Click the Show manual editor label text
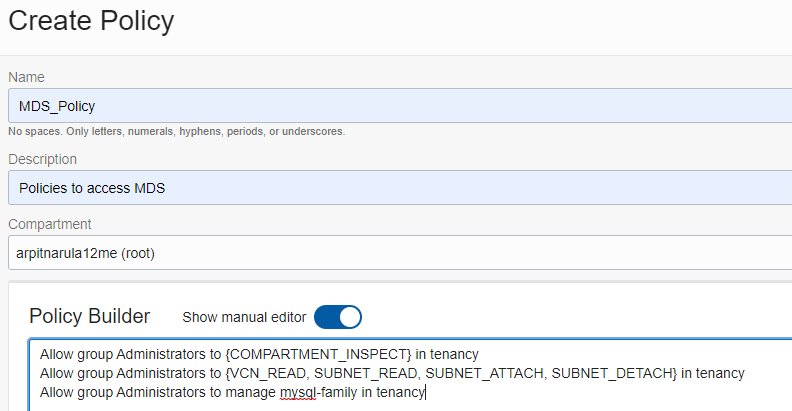The image size is (792, 411). tap(244, 317)
